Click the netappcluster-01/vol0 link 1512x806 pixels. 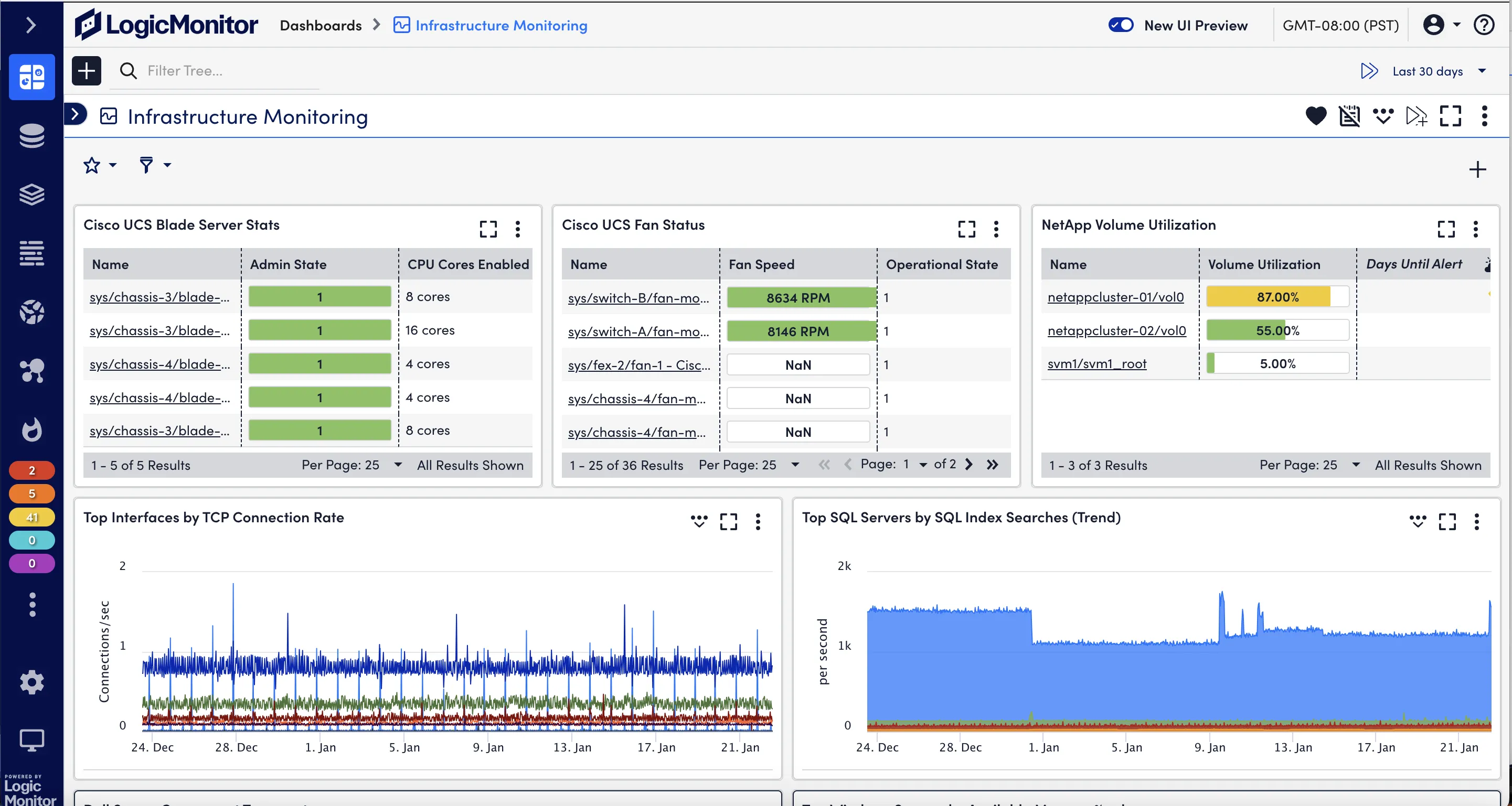pos(1116,297)
